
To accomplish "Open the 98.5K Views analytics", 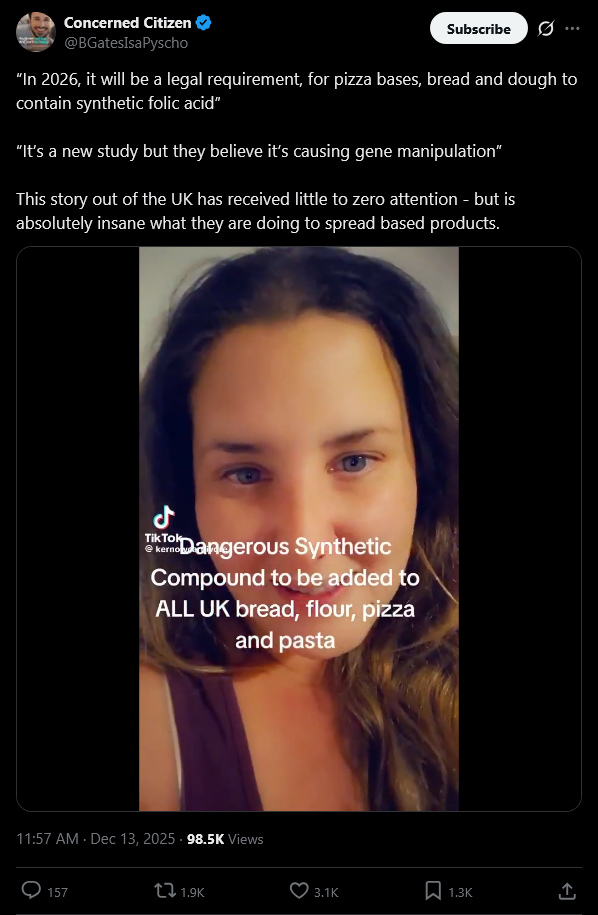I will (x=225, y=839).
